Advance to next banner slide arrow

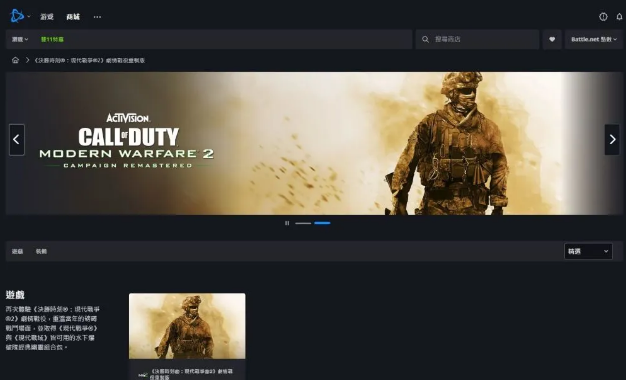tap(612, 139)
